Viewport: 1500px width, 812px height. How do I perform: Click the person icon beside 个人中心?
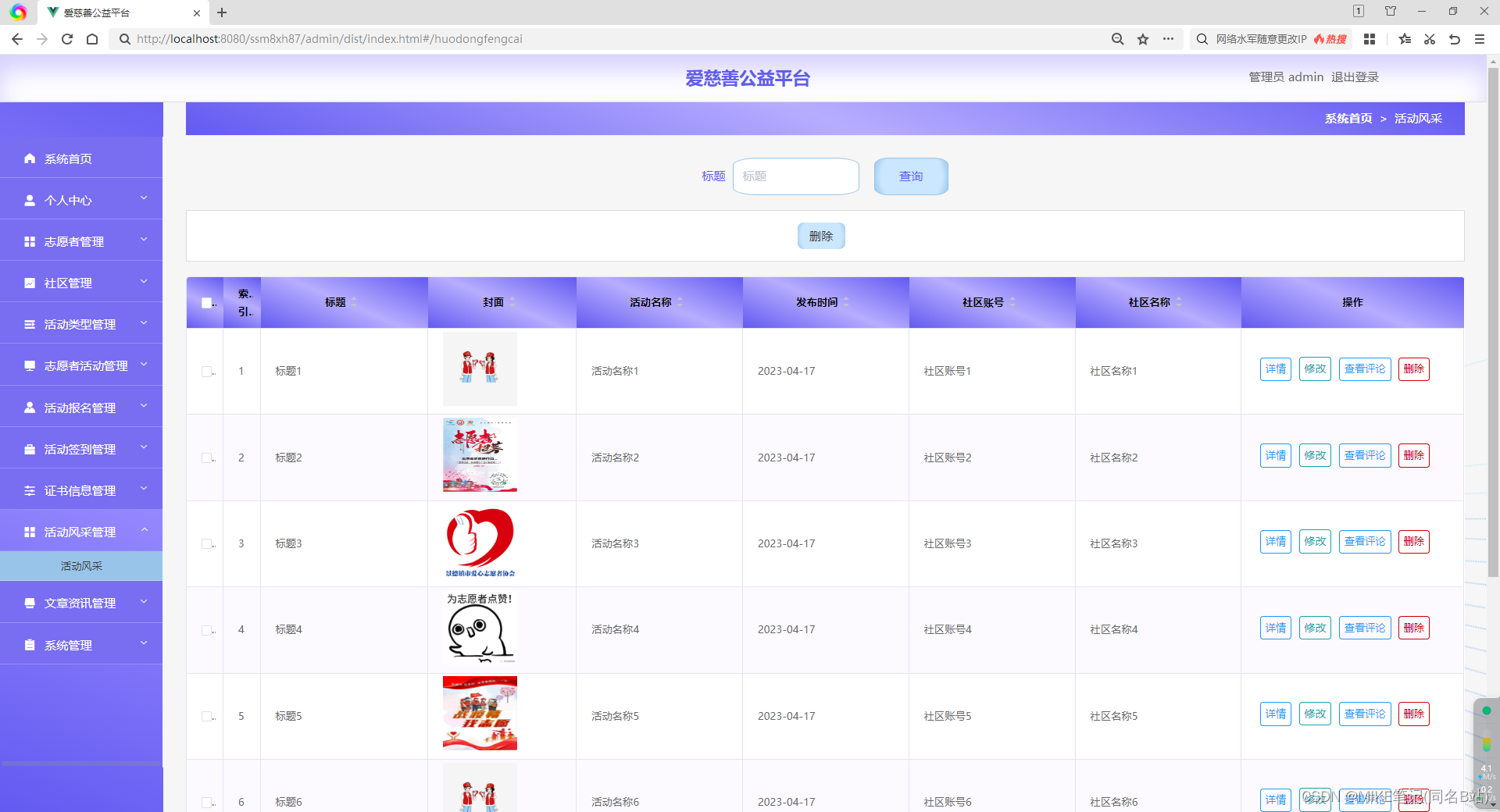pos(30,200)
